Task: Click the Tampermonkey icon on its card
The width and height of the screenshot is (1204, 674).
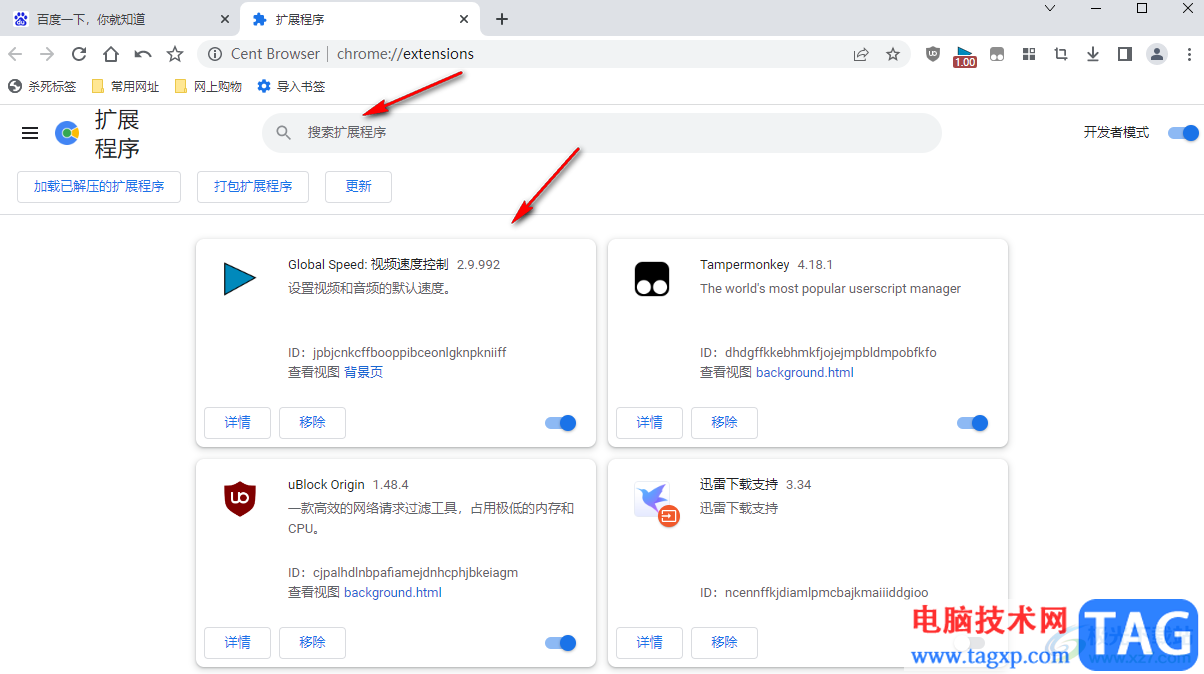Action: pos(652,279)
